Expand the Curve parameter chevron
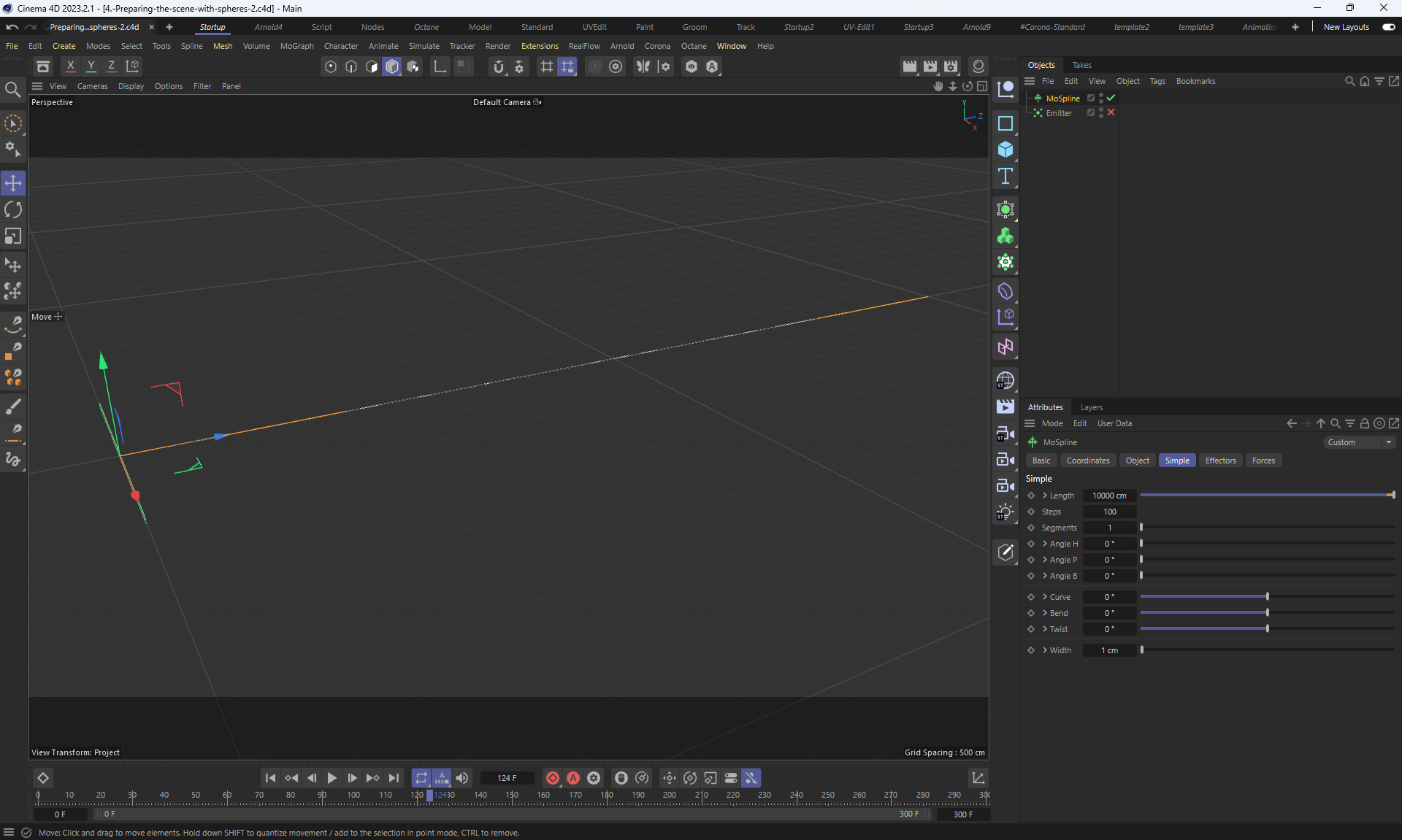This screenshot has width=1402, height=840. (x=1045, y=597)
